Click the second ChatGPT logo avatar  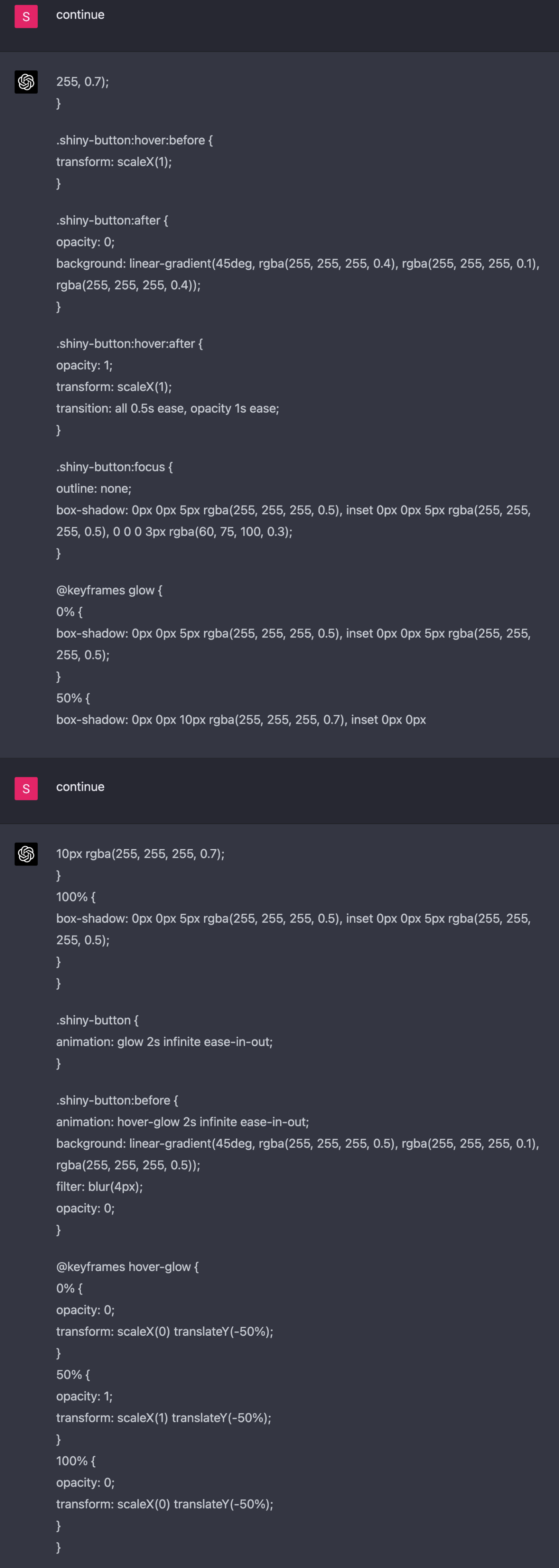tap(26, 854)
